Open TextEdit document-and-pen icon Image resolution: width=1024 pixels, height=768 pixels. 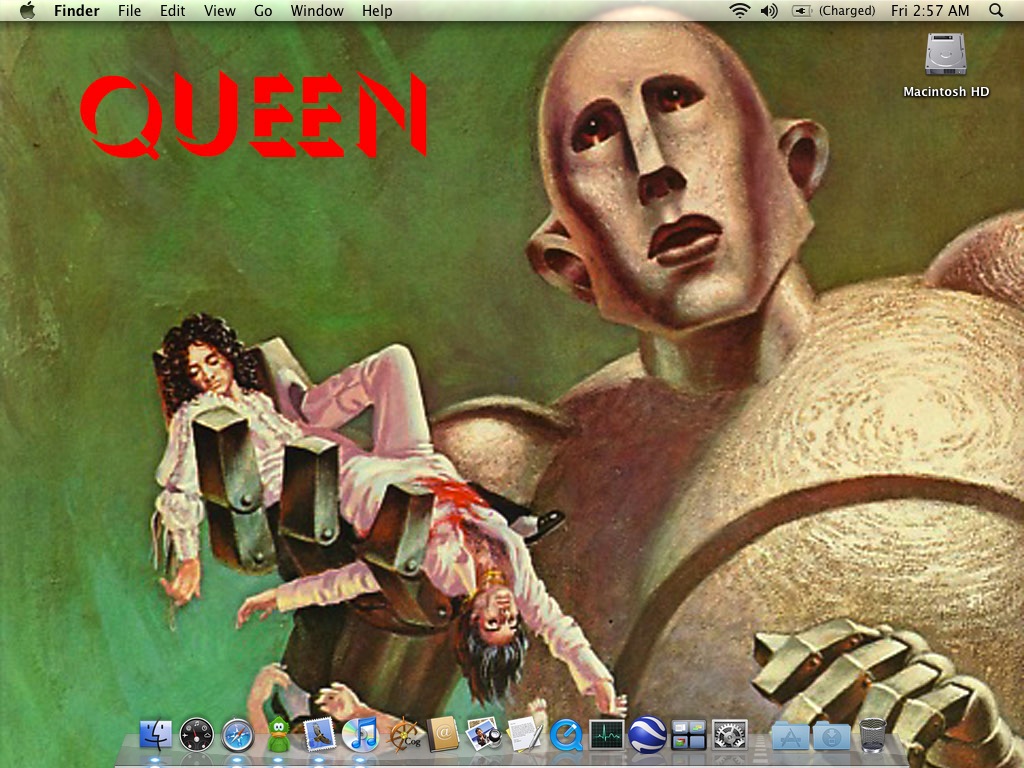click(525, 735)
